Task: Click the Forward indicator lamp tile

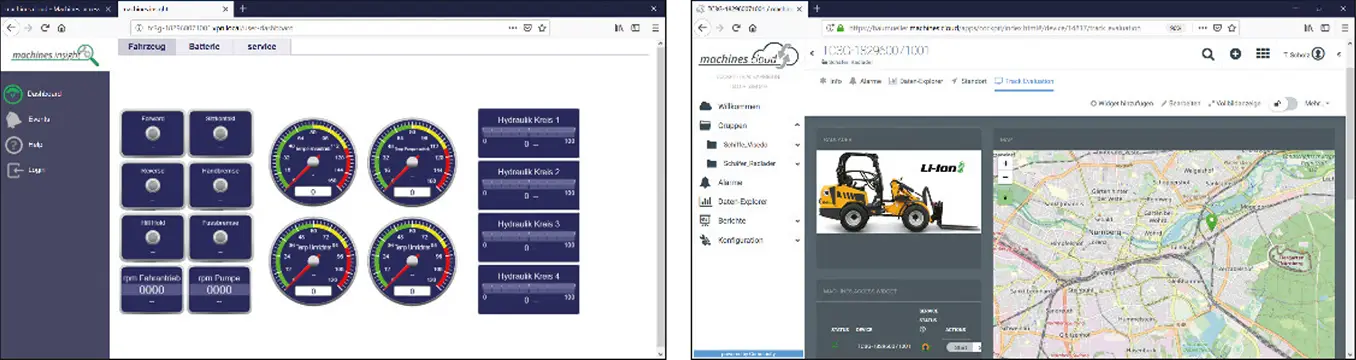Action: click(x=152, y=133)
